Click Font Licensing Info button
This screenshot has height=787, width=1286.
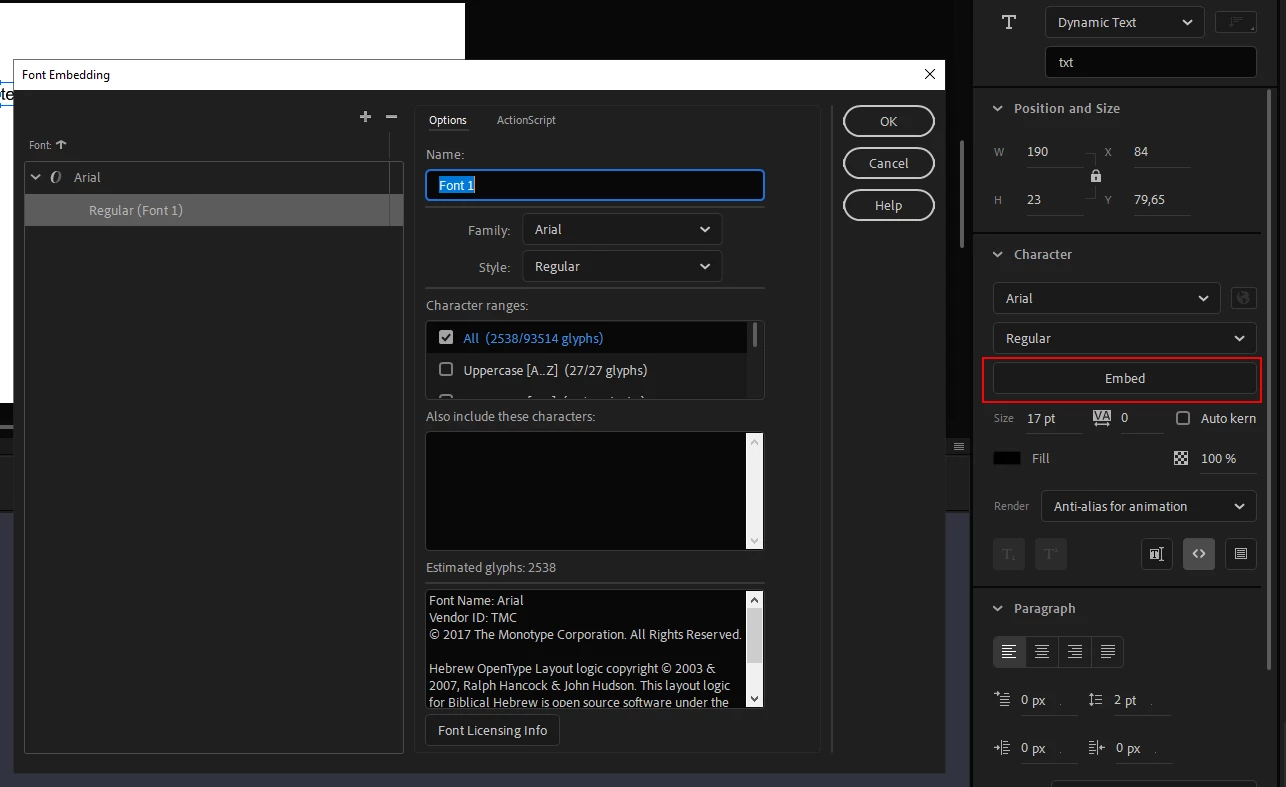[493, 730]
